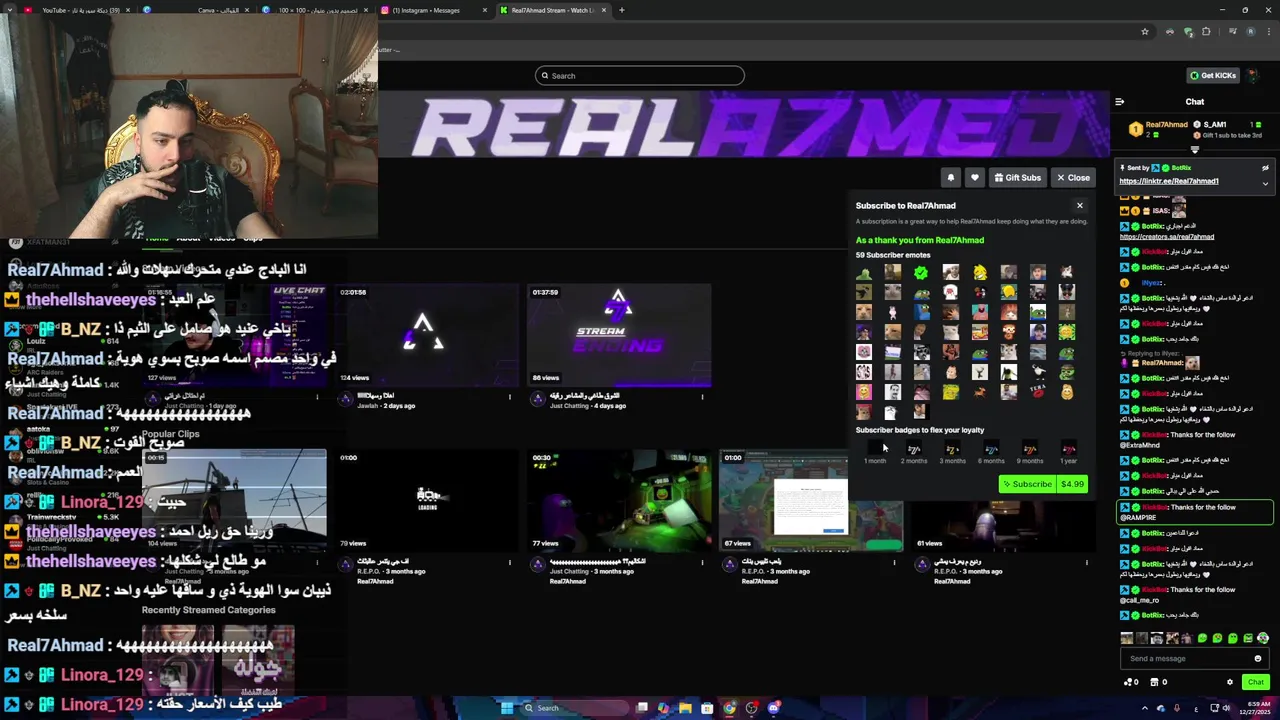
Task: Open a new browser tab with plus
Action: [622, 10]
